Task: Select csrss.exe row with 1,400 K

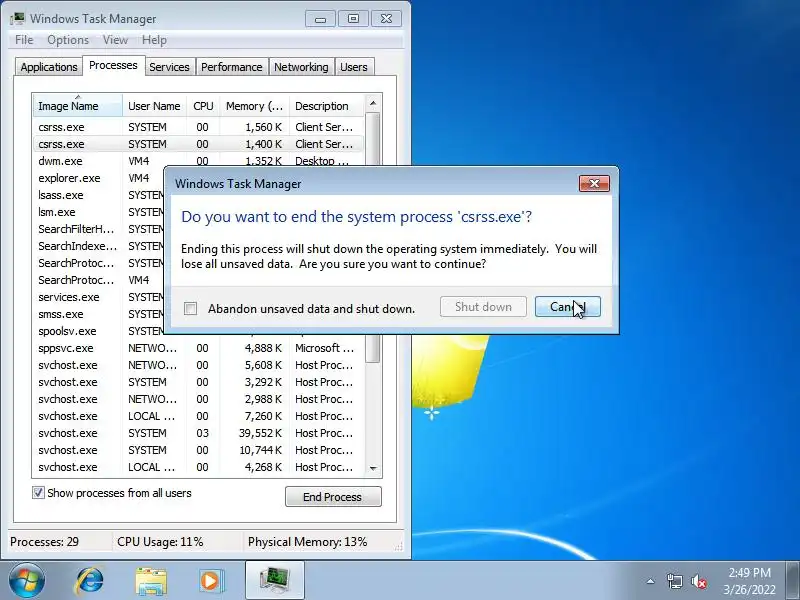Action: 199,144
